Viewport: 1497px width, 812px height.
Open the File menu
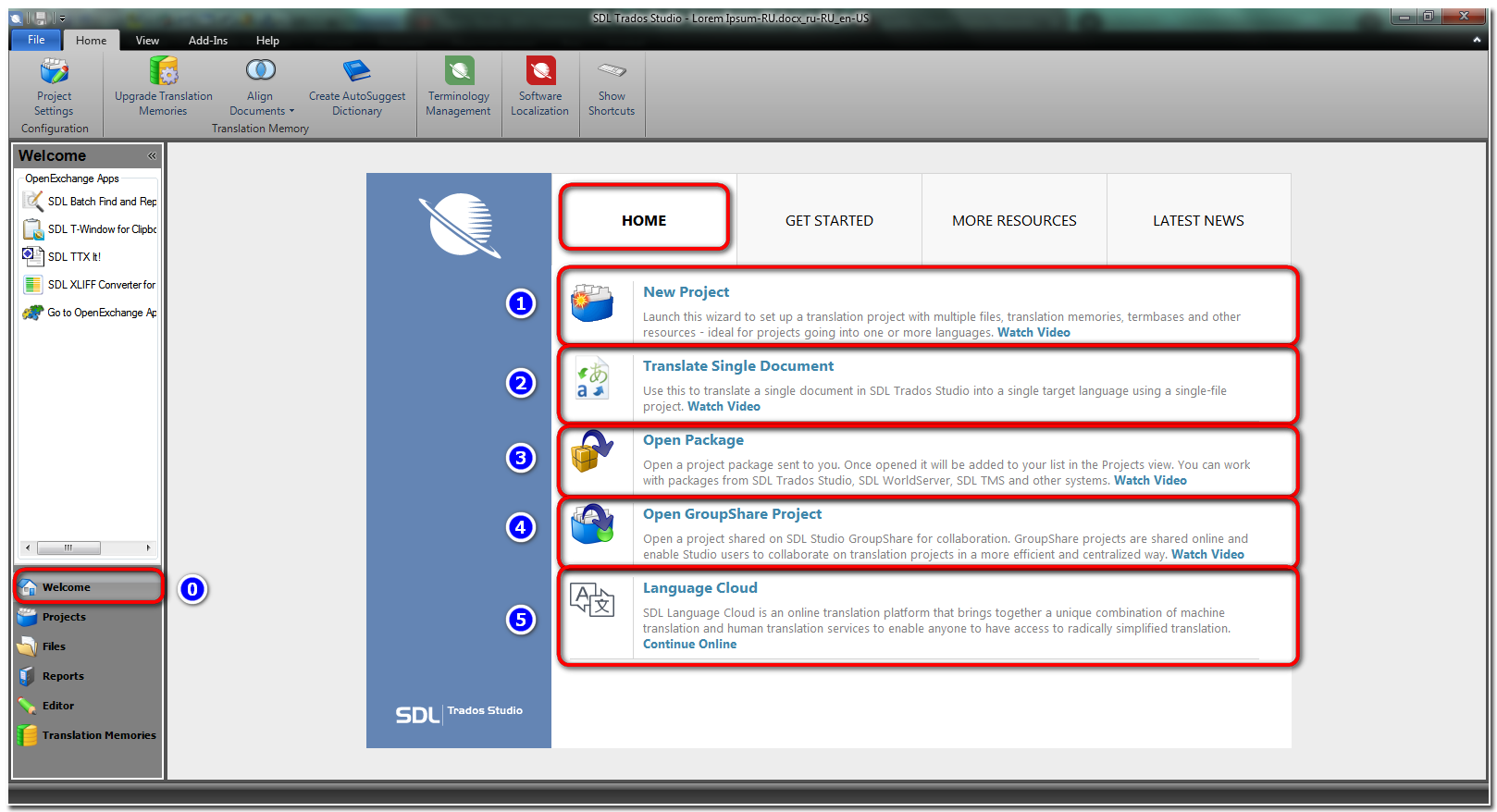(x=36, y=40)
